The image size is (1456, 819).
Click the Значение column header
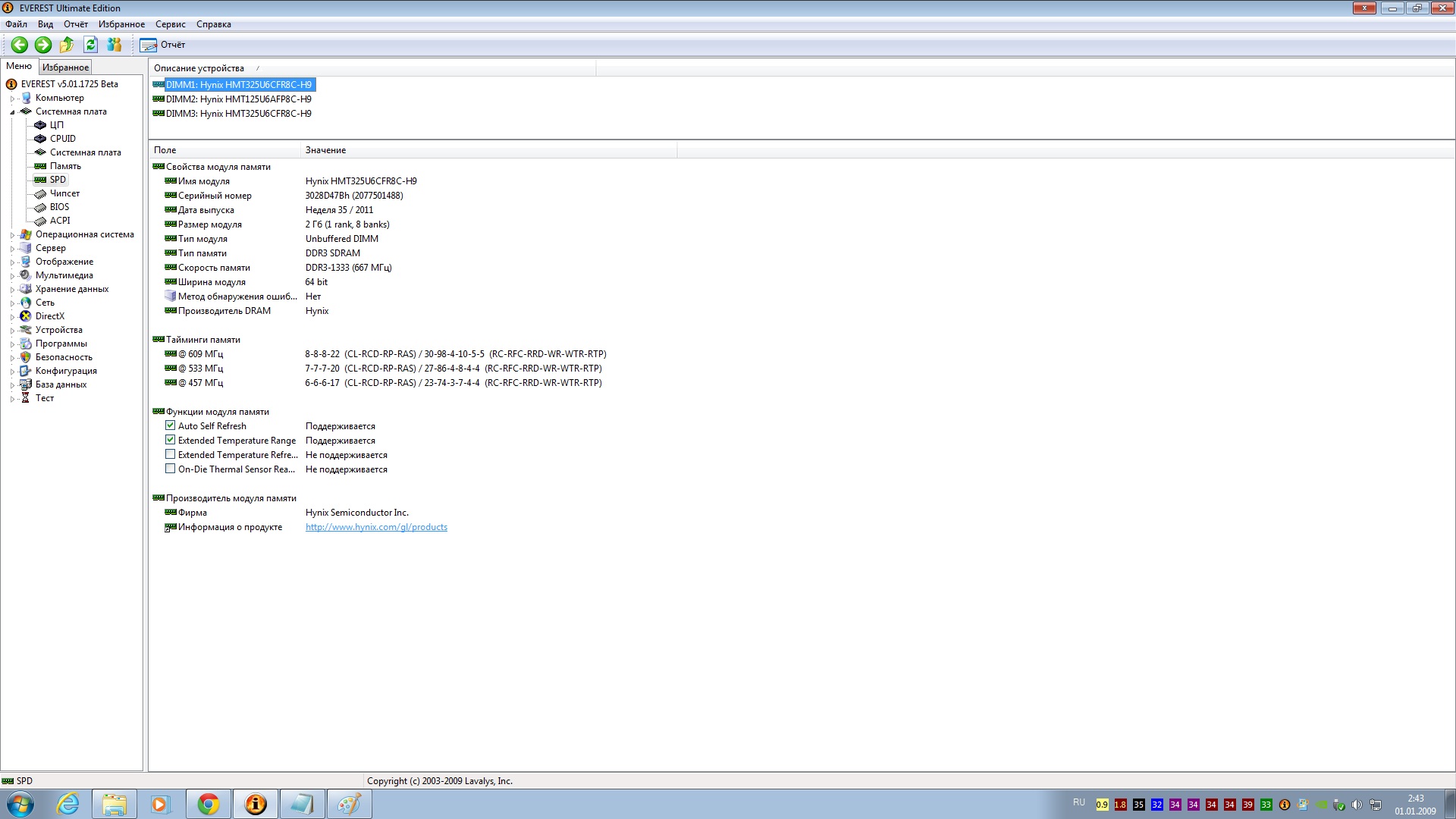(x=489, y=150)
